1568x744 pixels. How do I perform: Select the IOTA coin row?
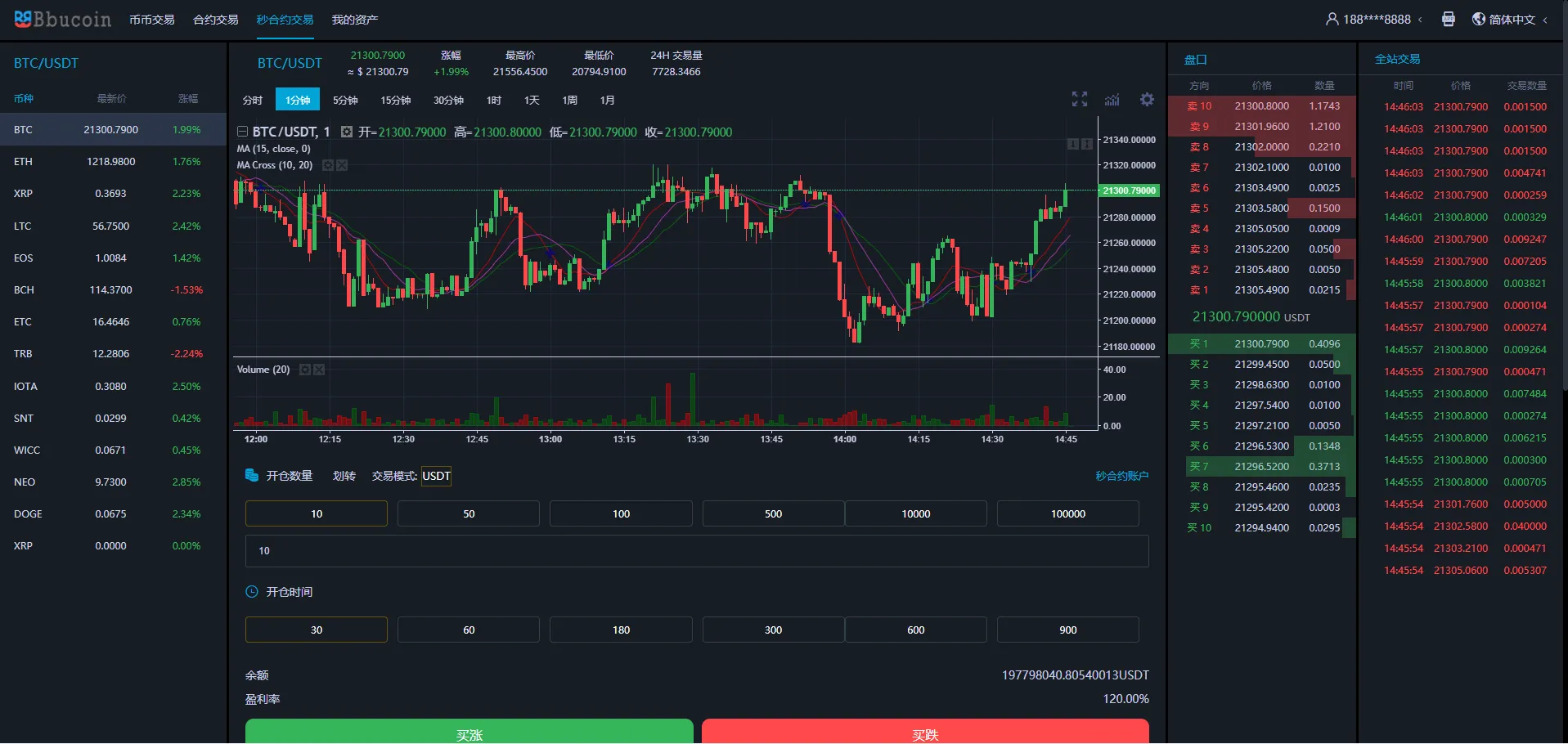(113, 386)
